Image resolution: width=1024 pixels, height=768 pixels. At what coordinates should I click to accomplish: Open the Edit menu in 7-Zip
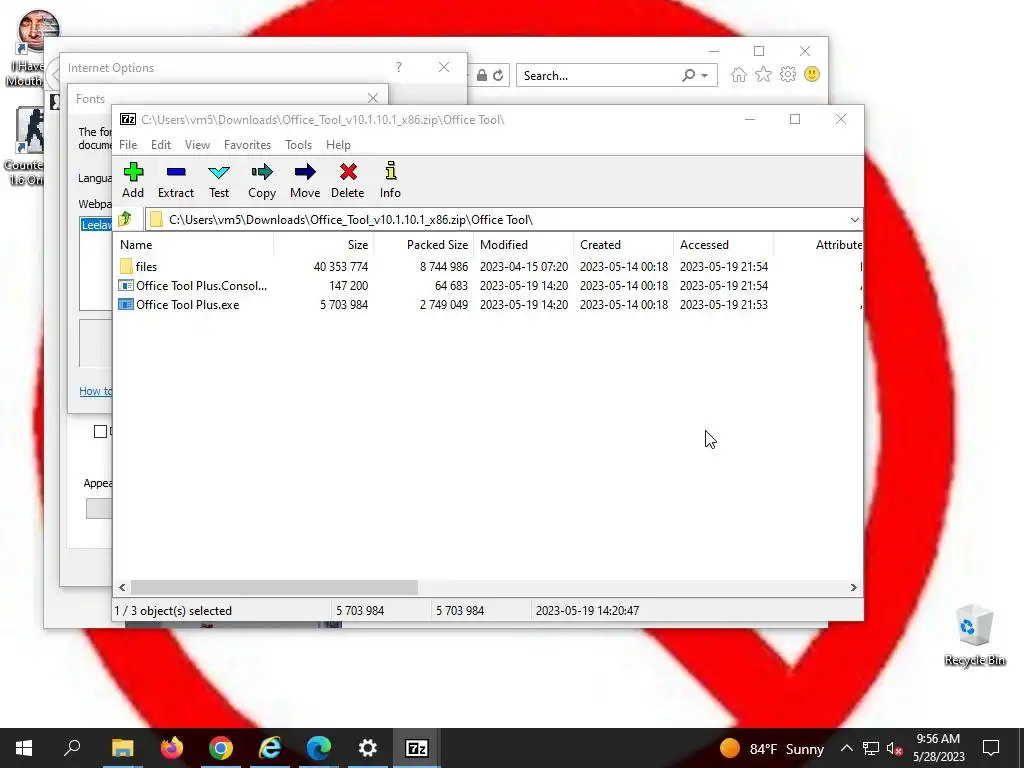click(161, 145)
